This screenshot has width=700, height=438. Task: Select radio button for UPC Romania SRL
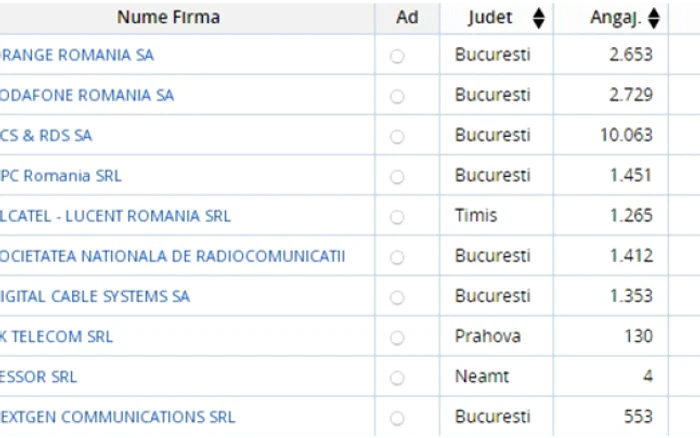tap(397, 177)
